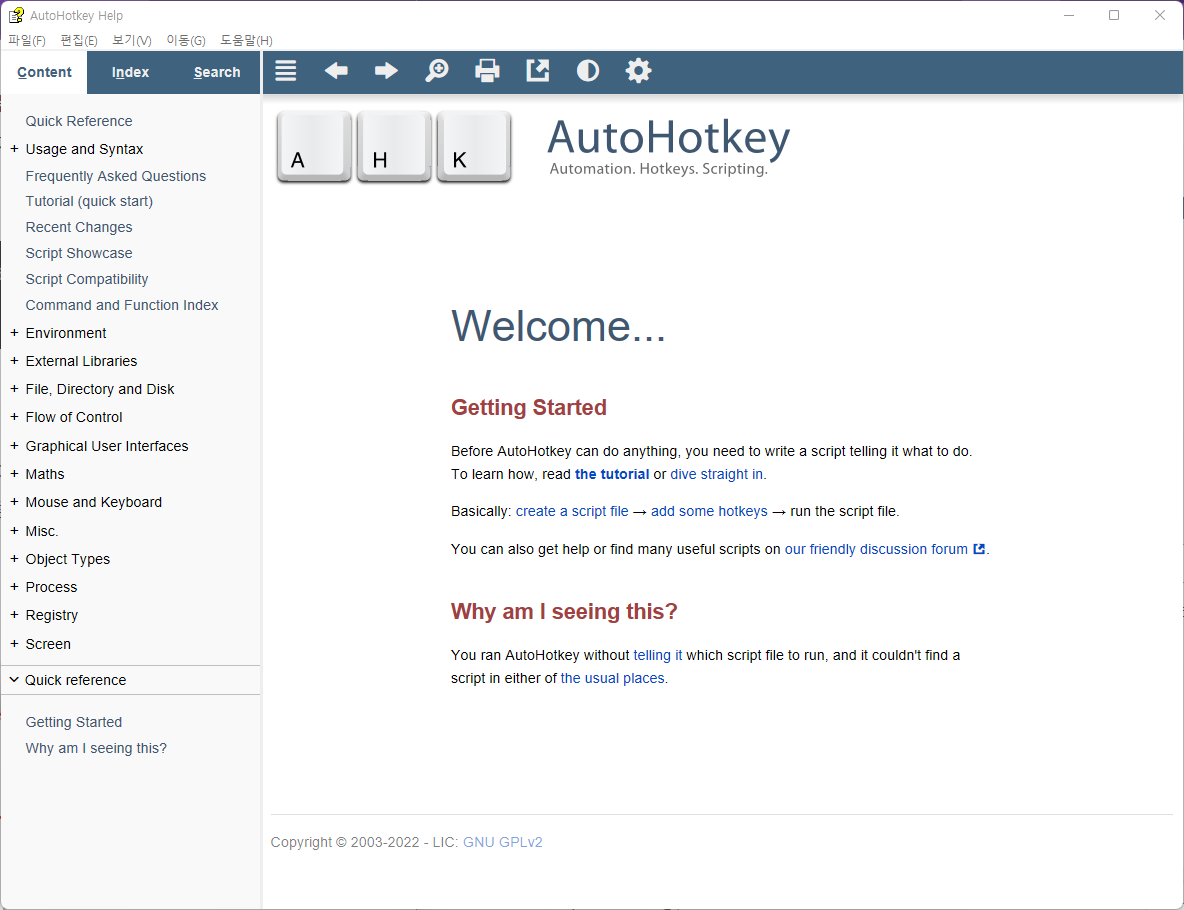
Task: Jump to 'Why am I seeing this?' entry
Action: tap(96, 748)
